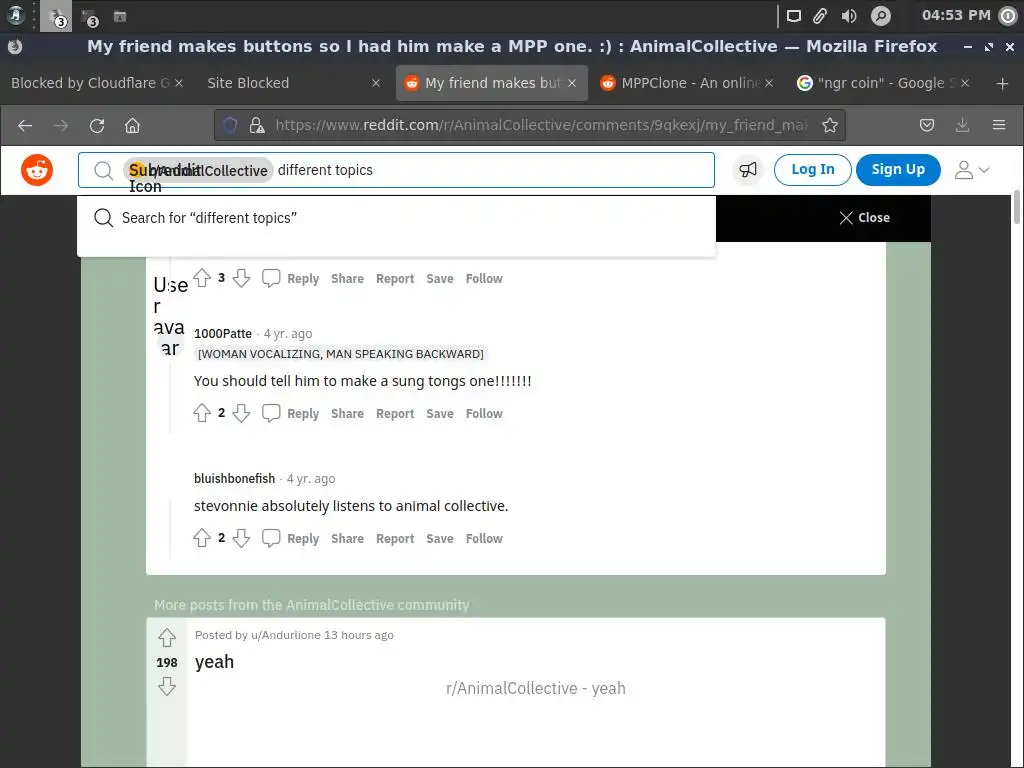Save 1000Patte's comment
This screenshot has width=1024, height=768.
click(440, 414)
